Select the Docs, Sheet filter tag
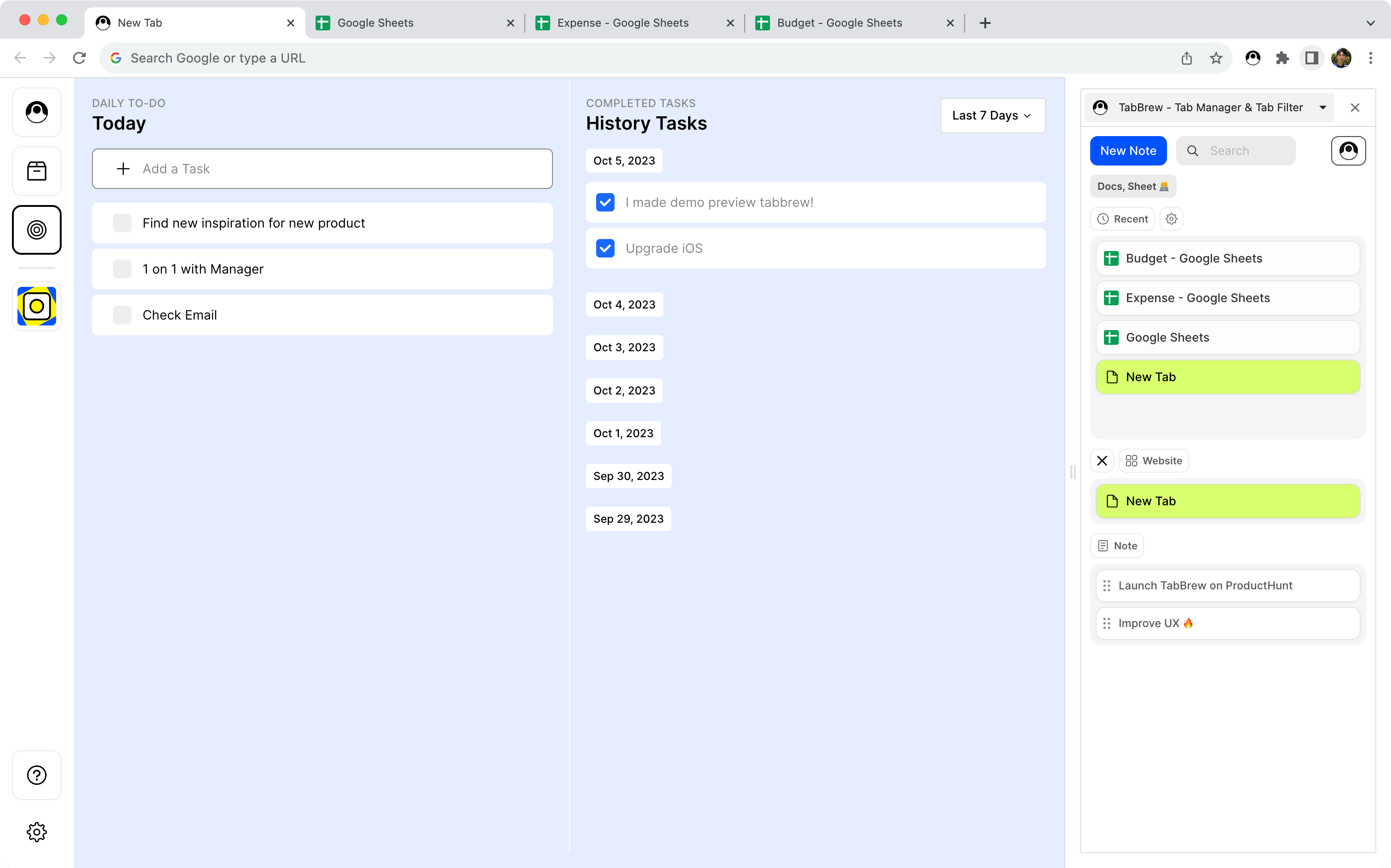This screenshot has width=1391, height=868. coord(1132,186)
